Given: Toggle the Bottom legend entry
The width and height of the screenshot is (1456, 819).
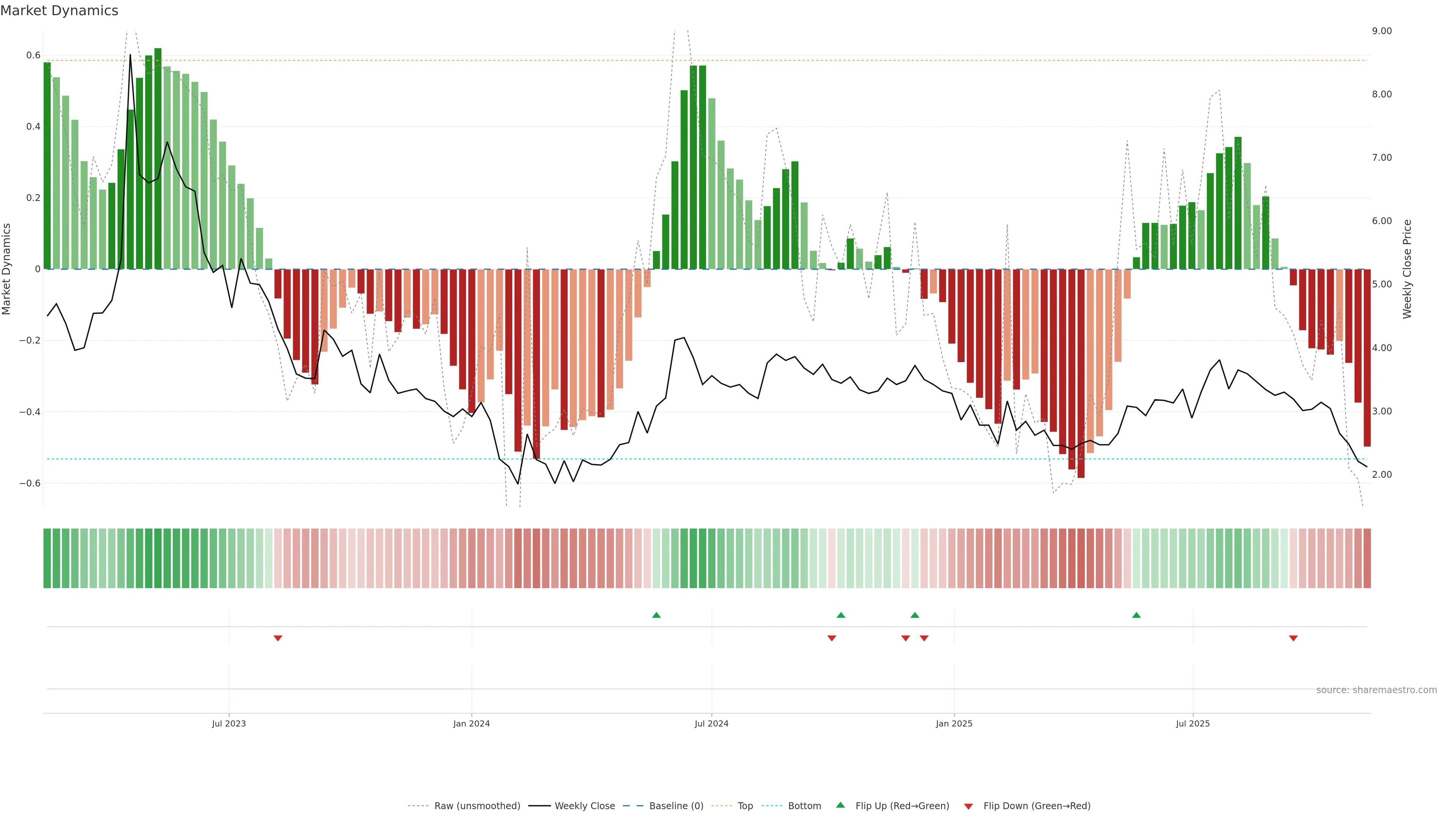Looking at the screenshot, I should [x=804, y=806].
